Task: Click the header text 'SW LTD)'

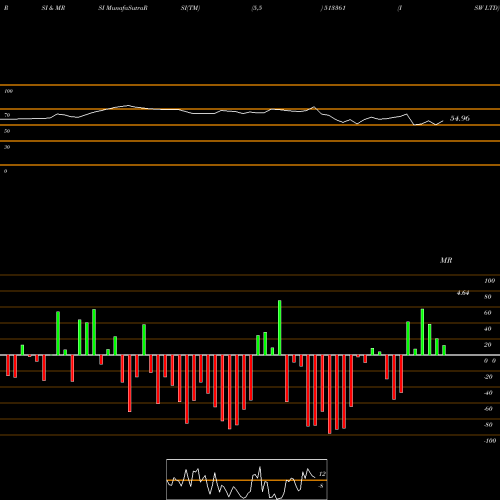Action: point(487,8)
